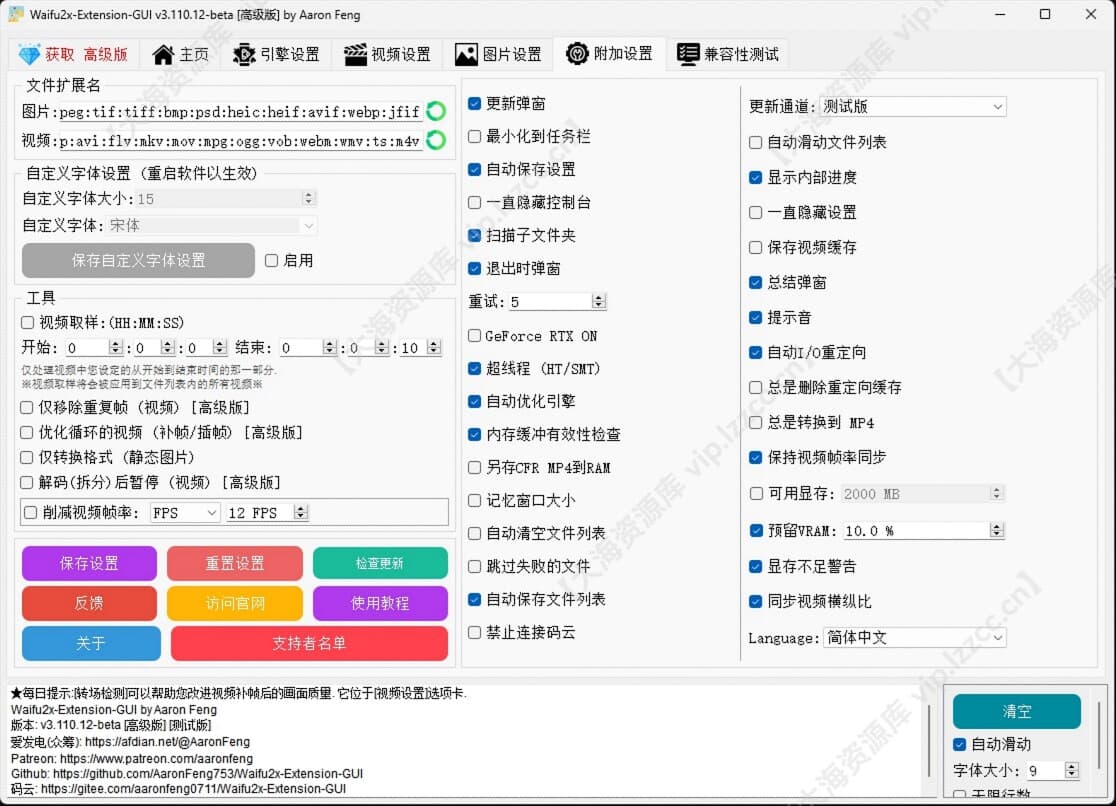Click the orange 访问官网 button

point(235,604)
